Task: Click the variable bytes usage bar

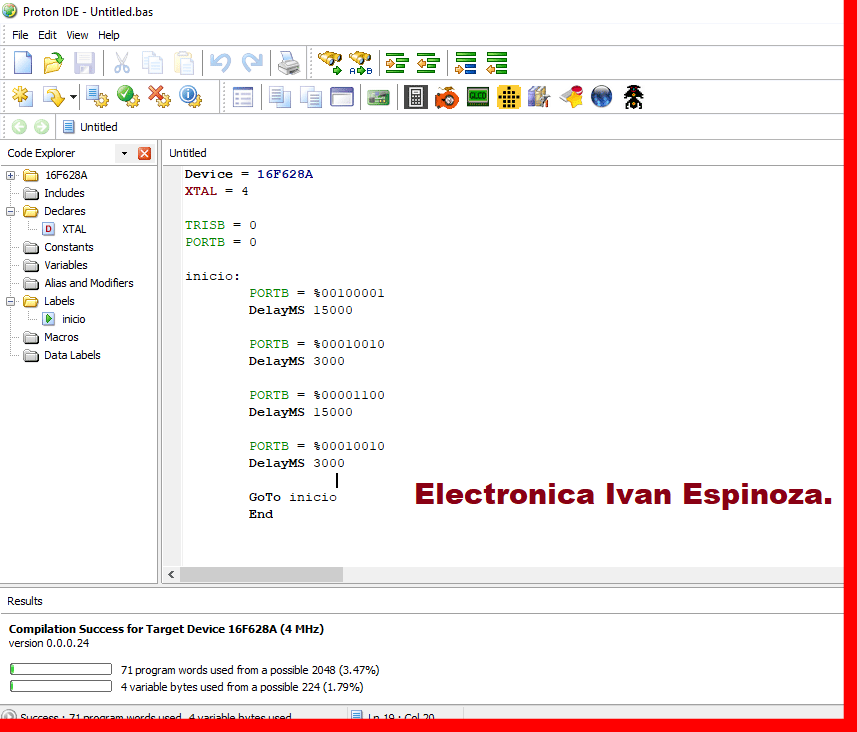Action: (61, 687)
